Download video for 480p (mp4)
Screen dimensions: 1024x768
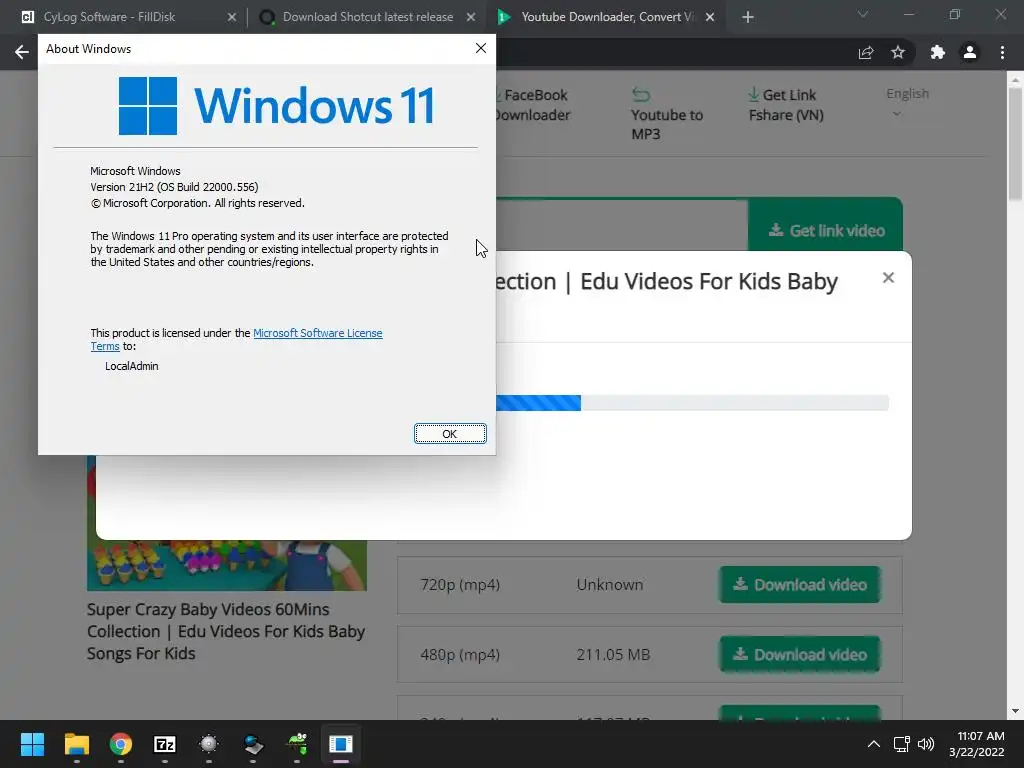(x=800, y=654)
